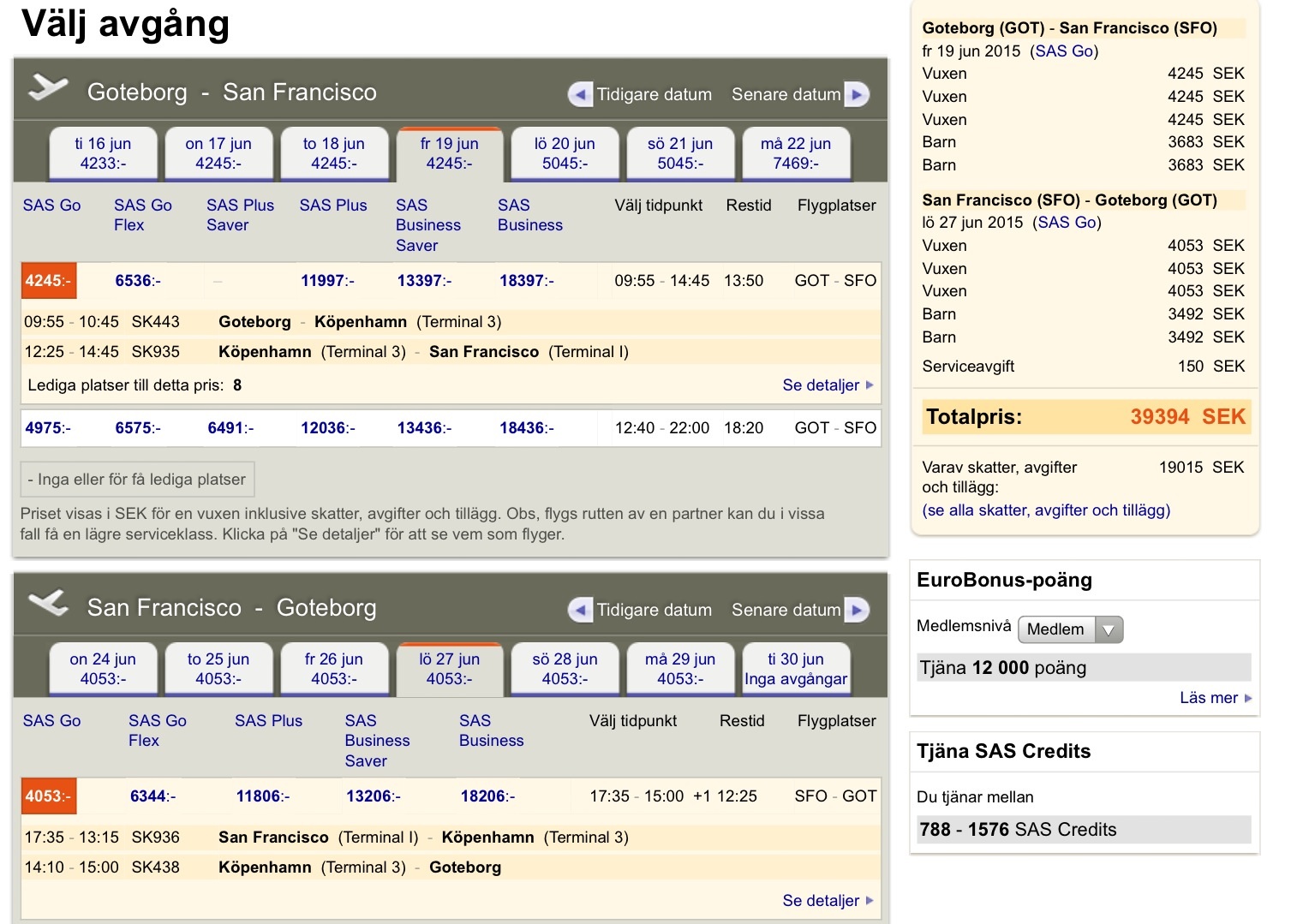1315x924 pixels.
Task: Choose the 4975 fare for 12:40 departure
Action: pyautogui.click(x=48, y=428)
